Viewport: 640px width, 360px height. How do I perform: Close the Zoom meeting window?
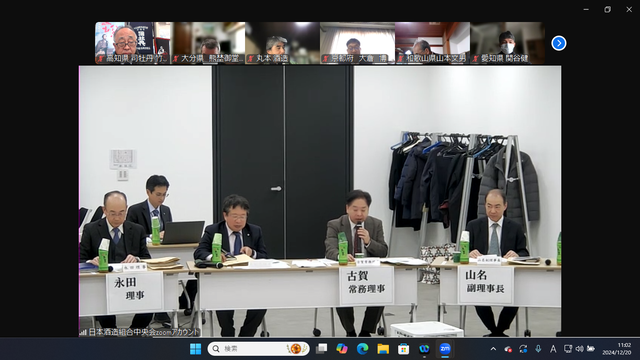(629, 9)
